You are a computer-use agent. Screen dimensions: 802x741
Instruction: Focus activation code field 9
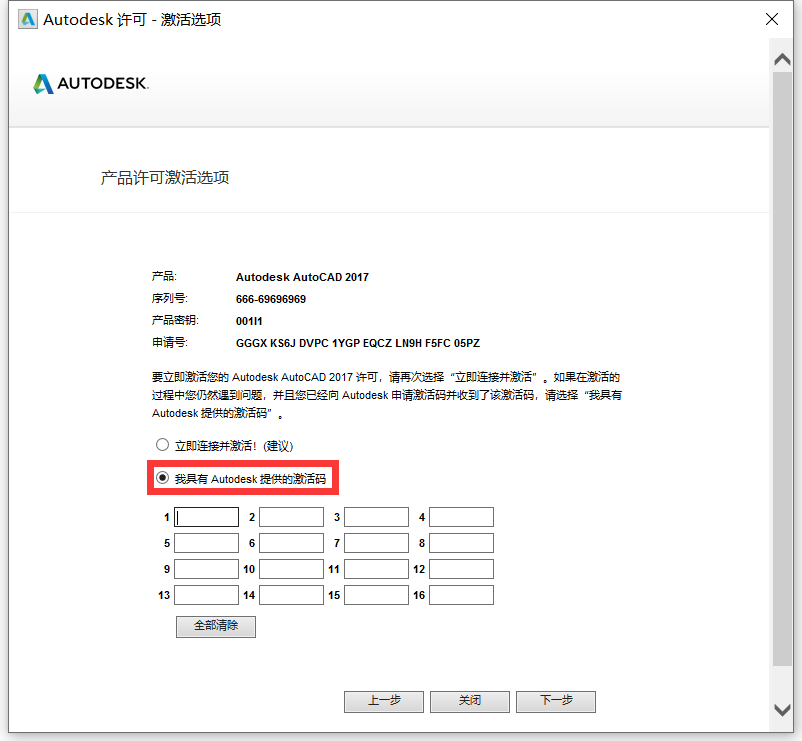point(207,569)
